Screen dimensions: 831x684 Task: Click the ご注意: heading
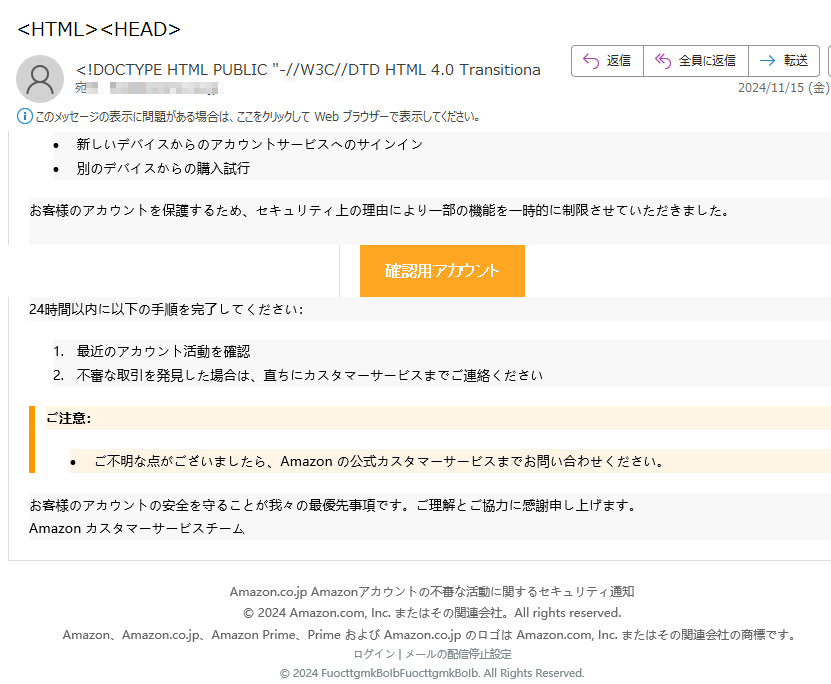coord(68,418)
